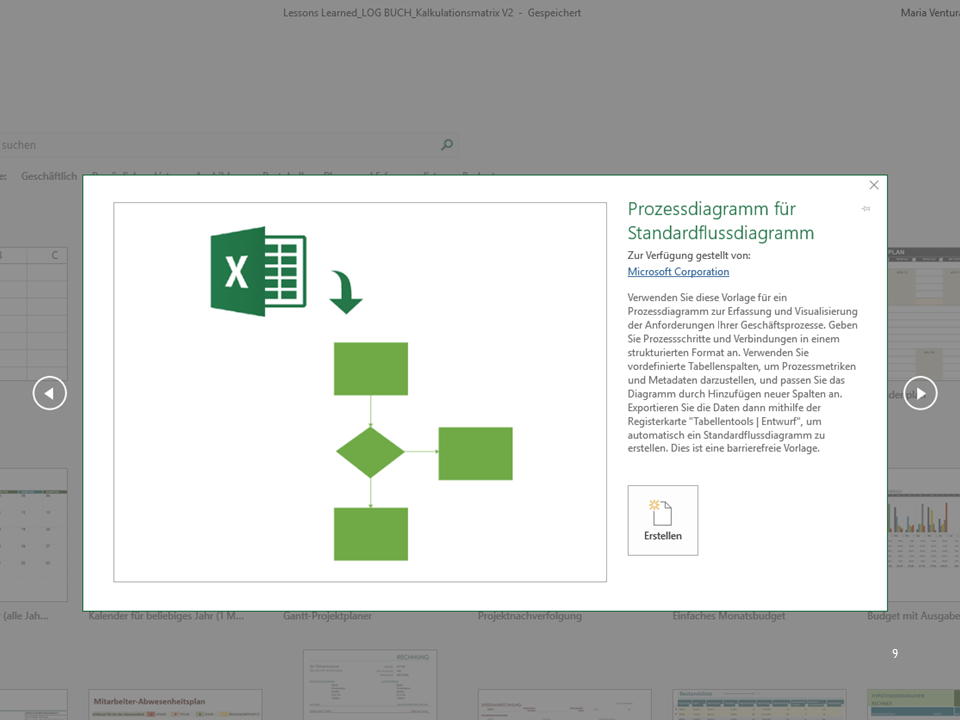960x720 pixels.
Task: Open Kalender für beliebiges Jahr template
Action: [x=166, y=616]
